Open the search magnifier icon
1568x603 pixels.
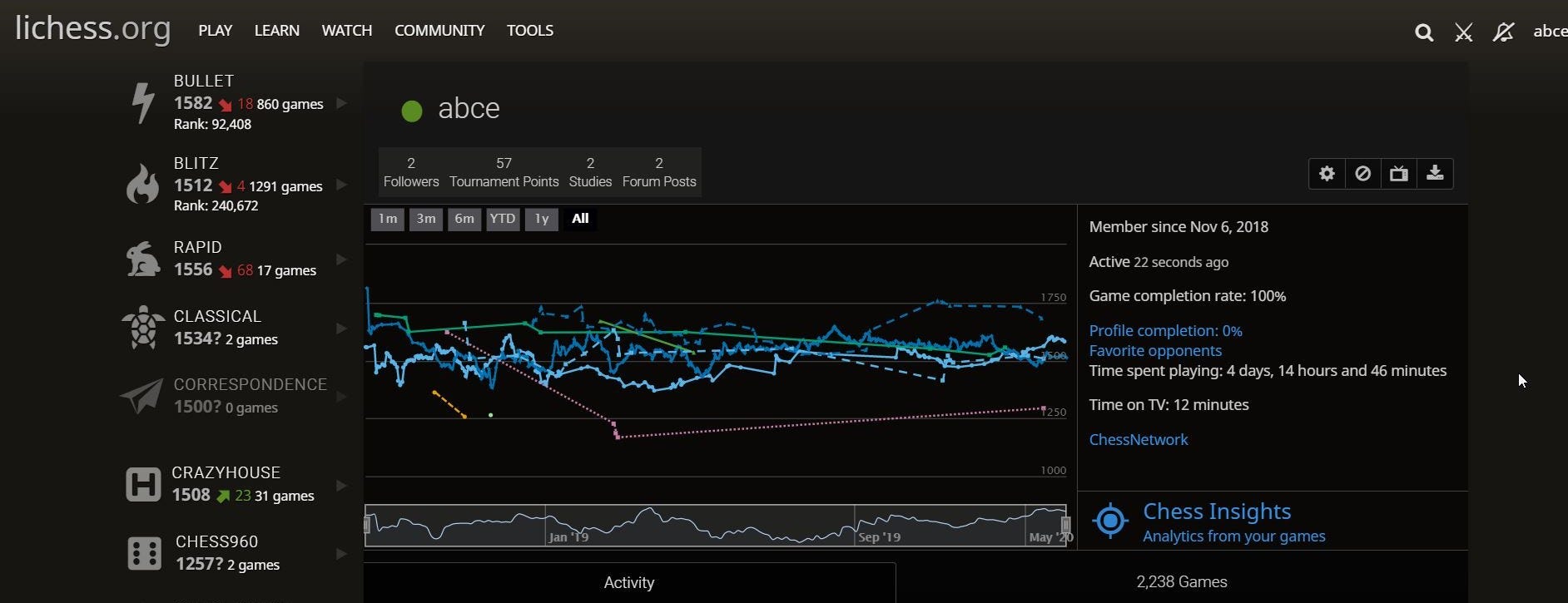(1424, 32)
